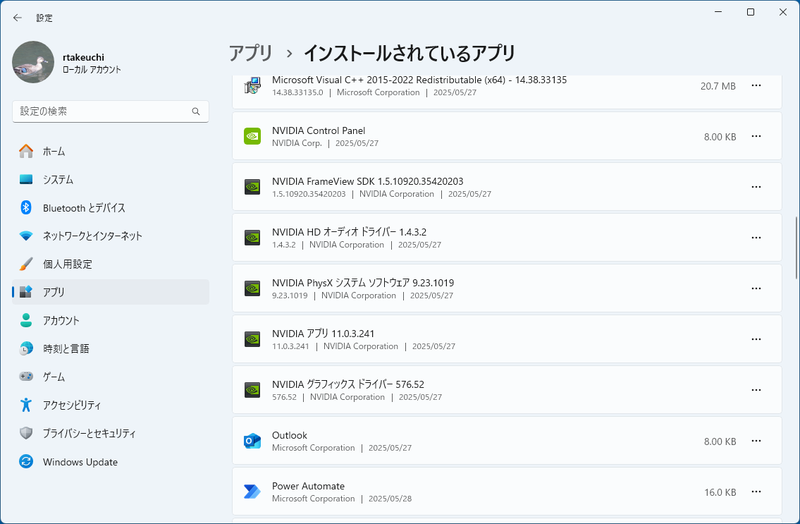Image resolution: width=800 pixels, height=524 pixels.
Task: Click ローカル アカウント under rtakeuchi
Action: click(91, 69)
